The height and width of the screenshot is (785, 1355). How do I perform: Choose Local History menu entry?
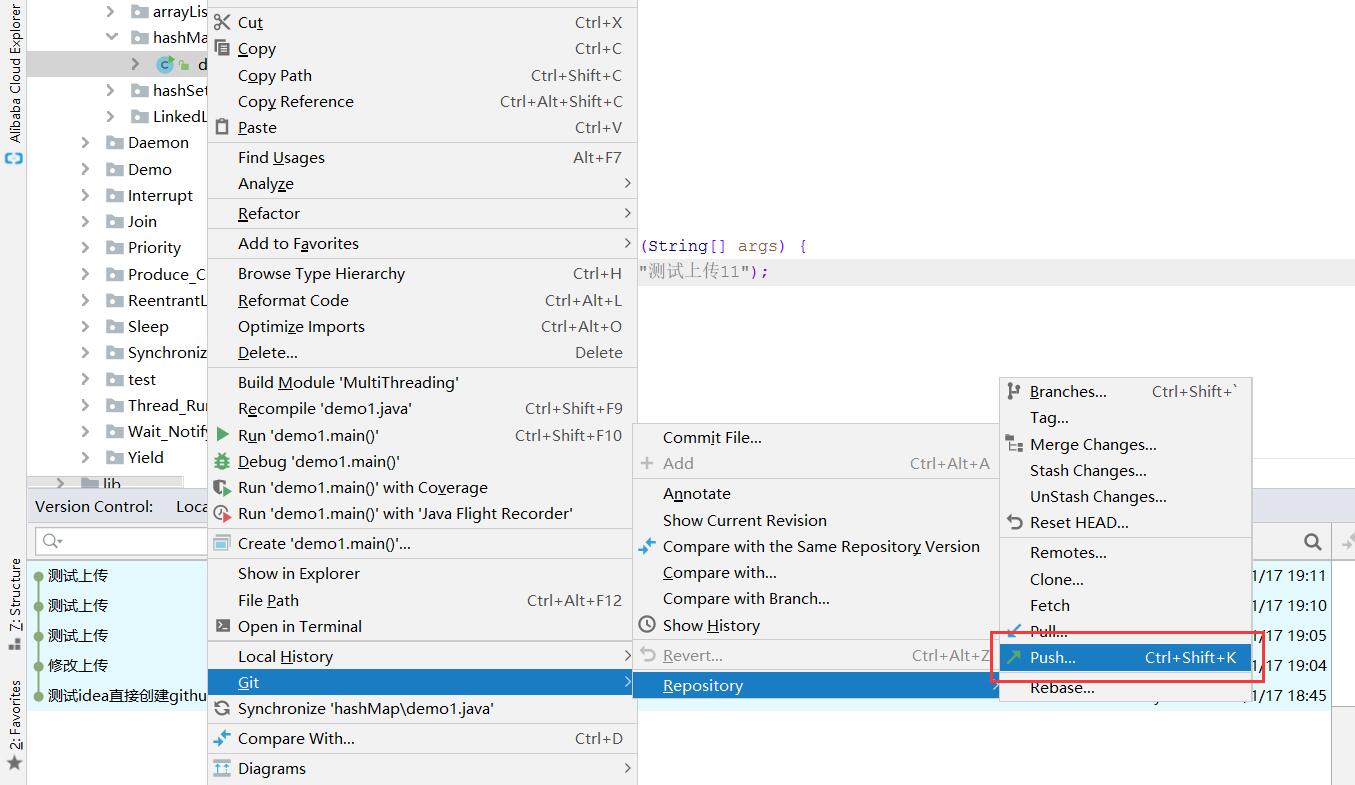pos(421,656)
